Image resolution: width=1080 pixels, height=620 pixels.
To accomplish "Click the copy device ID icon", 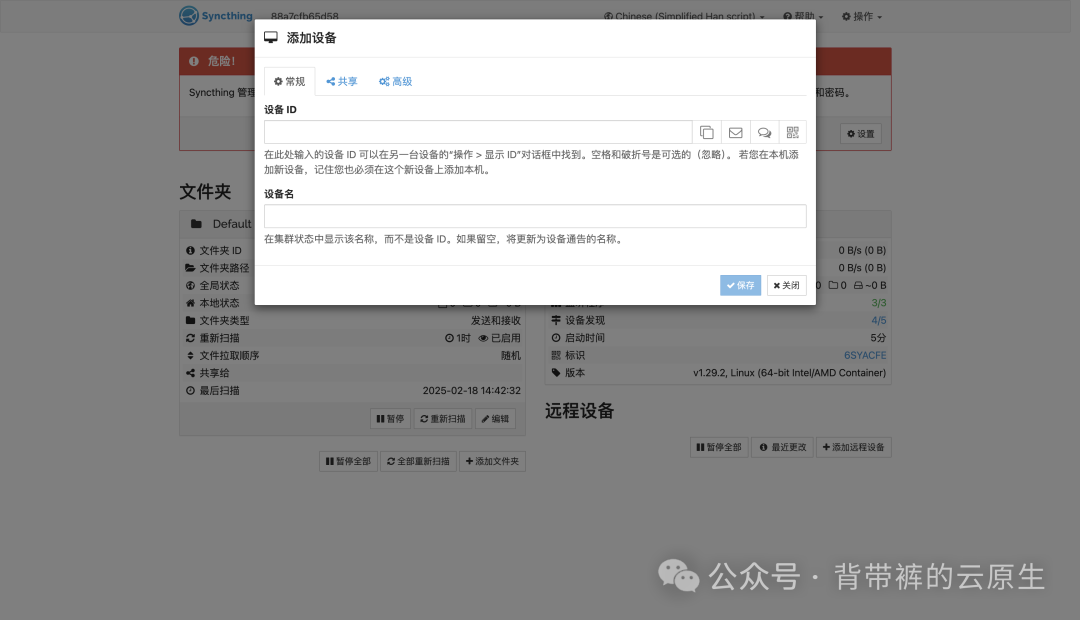I will pos(707,132).
